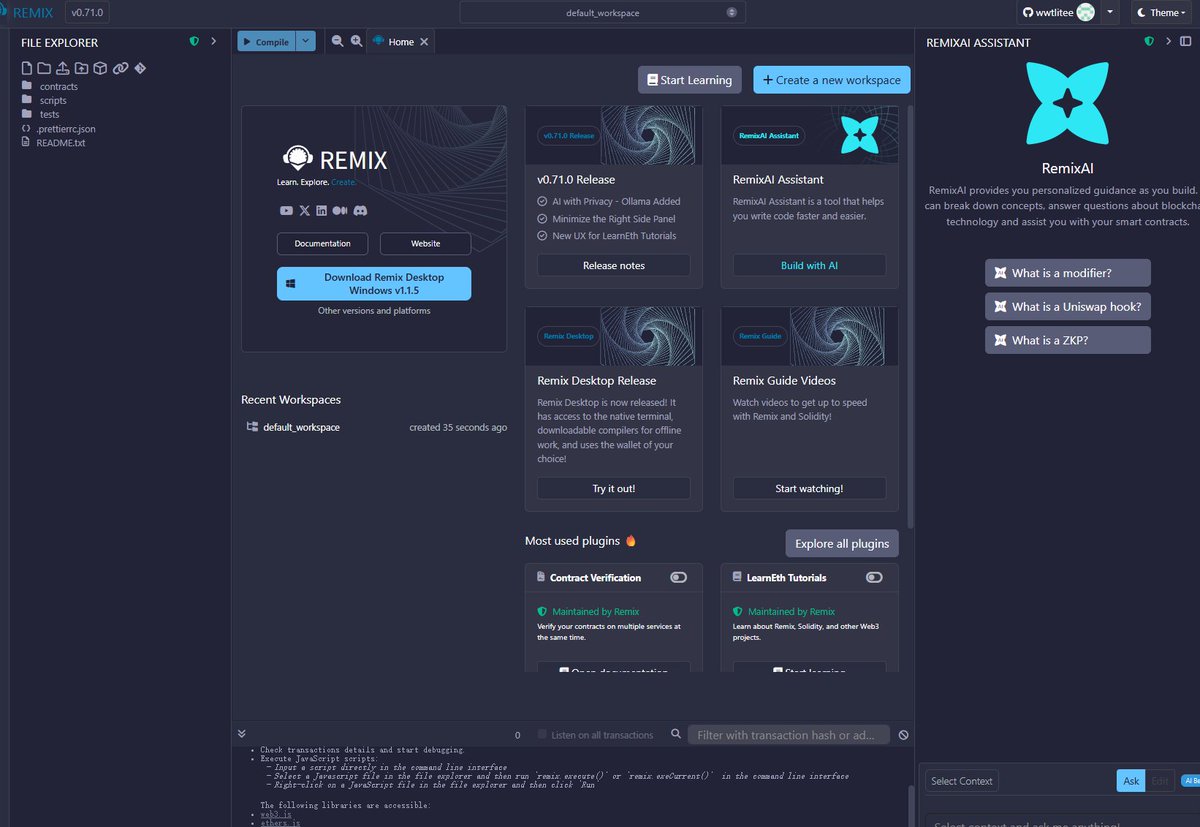1200x827 pixels.
Task: Click the green shield in File Explorer header
Action: click(194, 42)
